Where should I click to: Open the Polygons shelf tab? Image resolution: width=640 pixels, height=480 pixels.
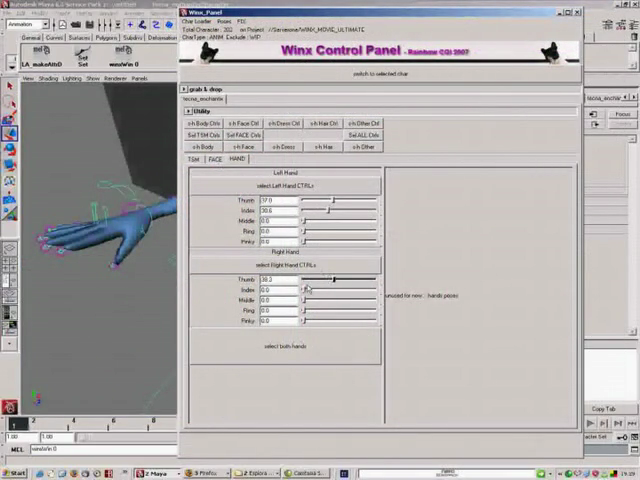click(x=107, y=38)
